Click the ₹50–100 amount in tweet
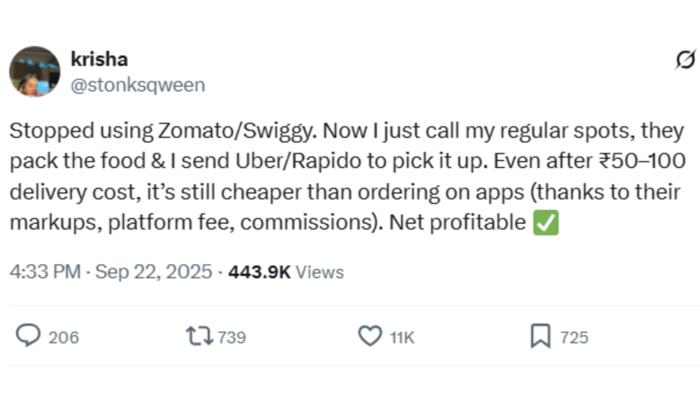Viewport: 700px width, 394px height. click(642, 161)
